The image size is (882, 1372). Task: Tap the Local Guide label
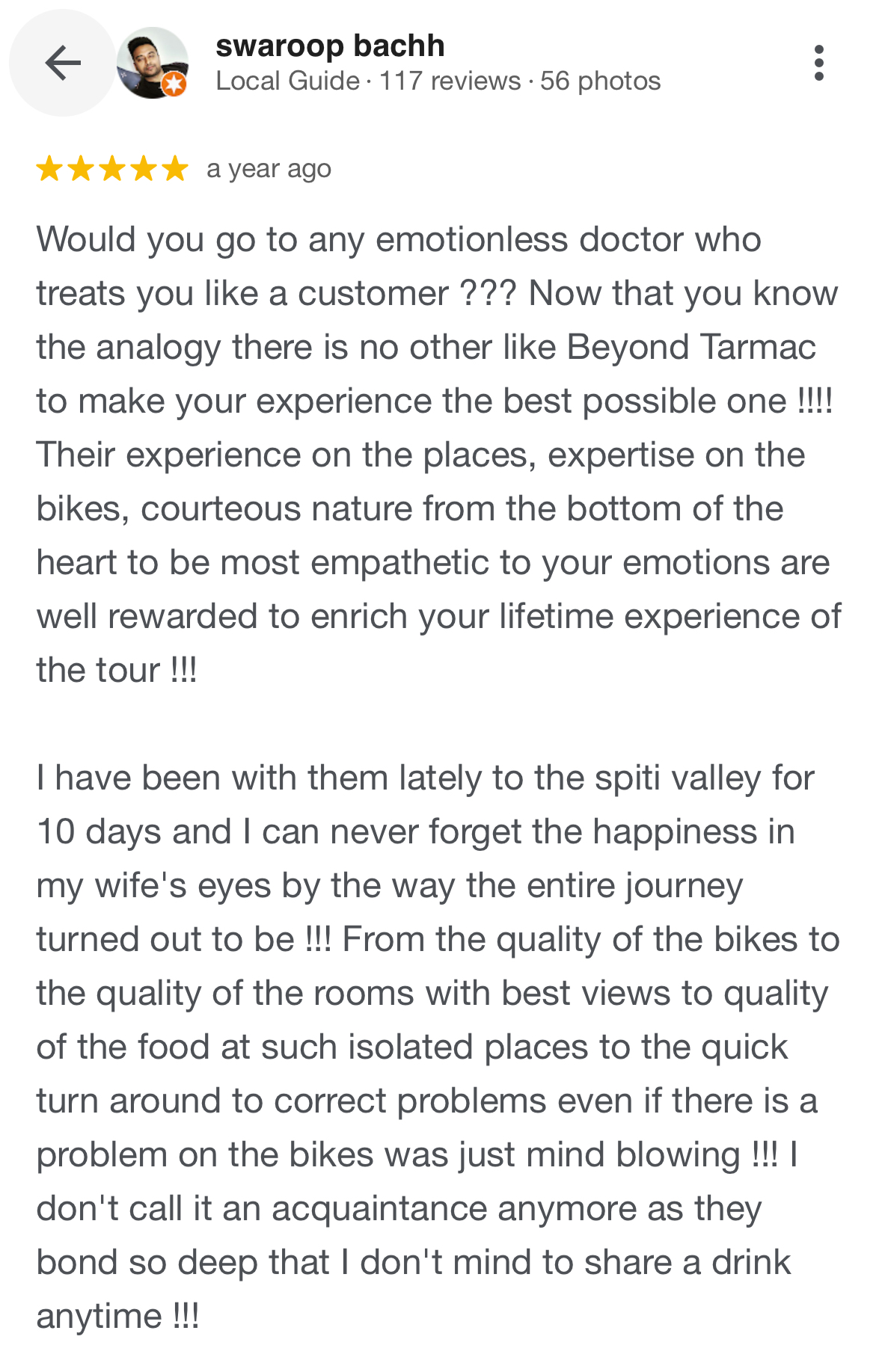click(287, 81)
